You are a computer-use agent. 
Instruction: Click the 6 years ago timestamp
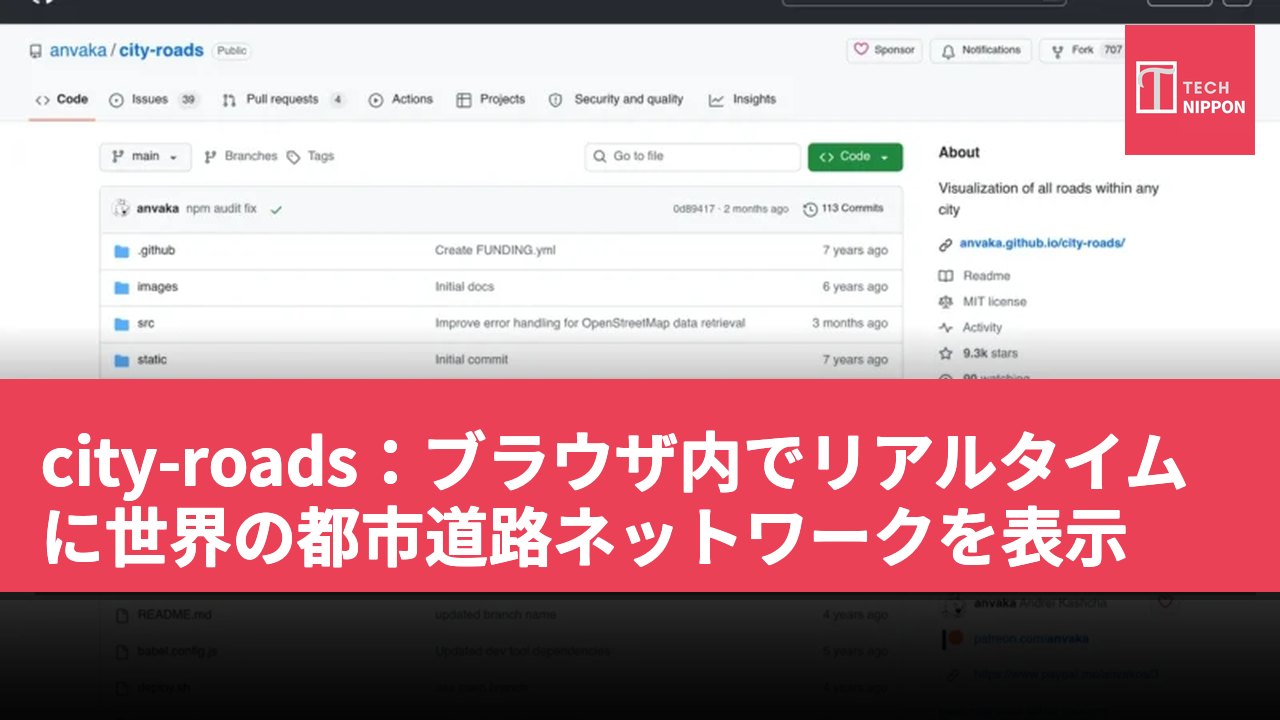(855, 287)
